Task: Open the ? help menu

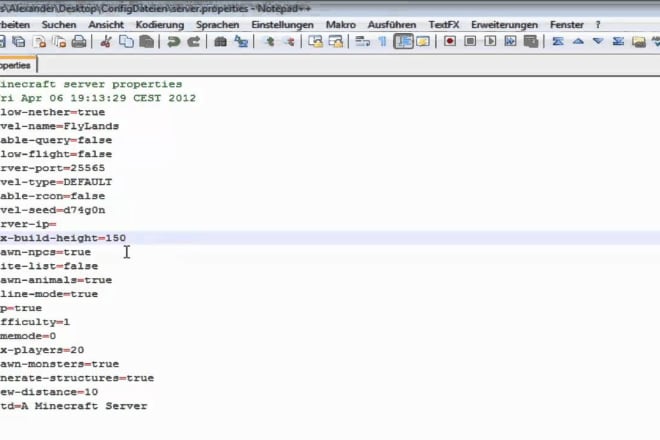Action: 598,25
